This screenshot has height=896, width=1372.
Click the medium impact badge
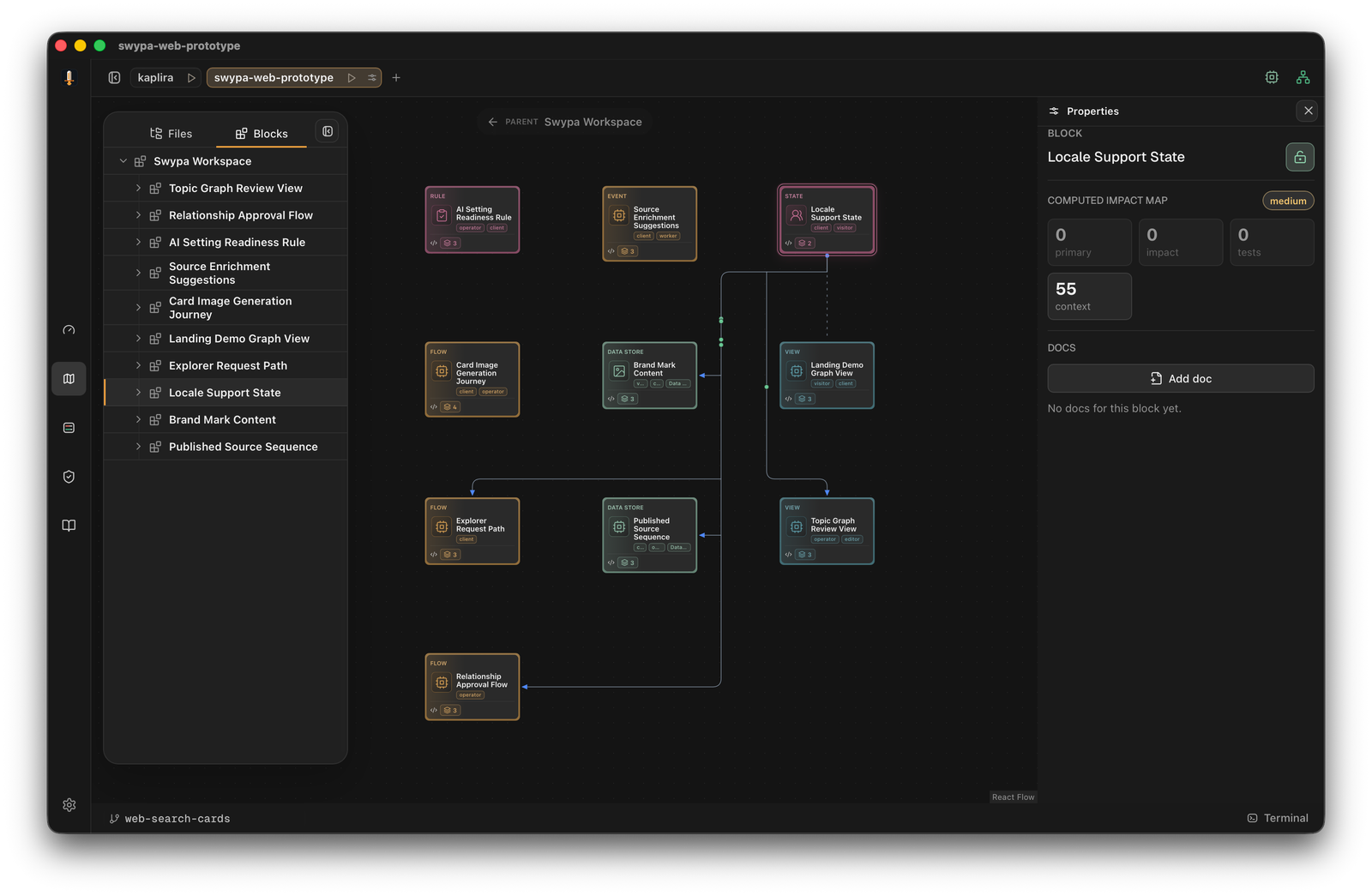(1288, 201)
